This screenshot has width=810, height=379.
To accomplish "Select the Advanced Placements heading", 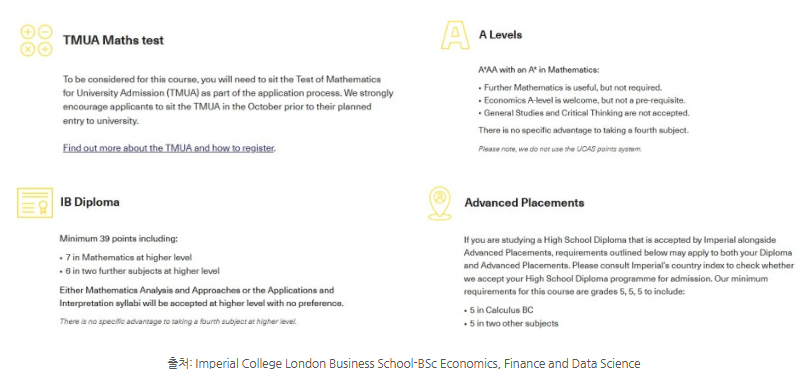I will (x=524, y=202).
